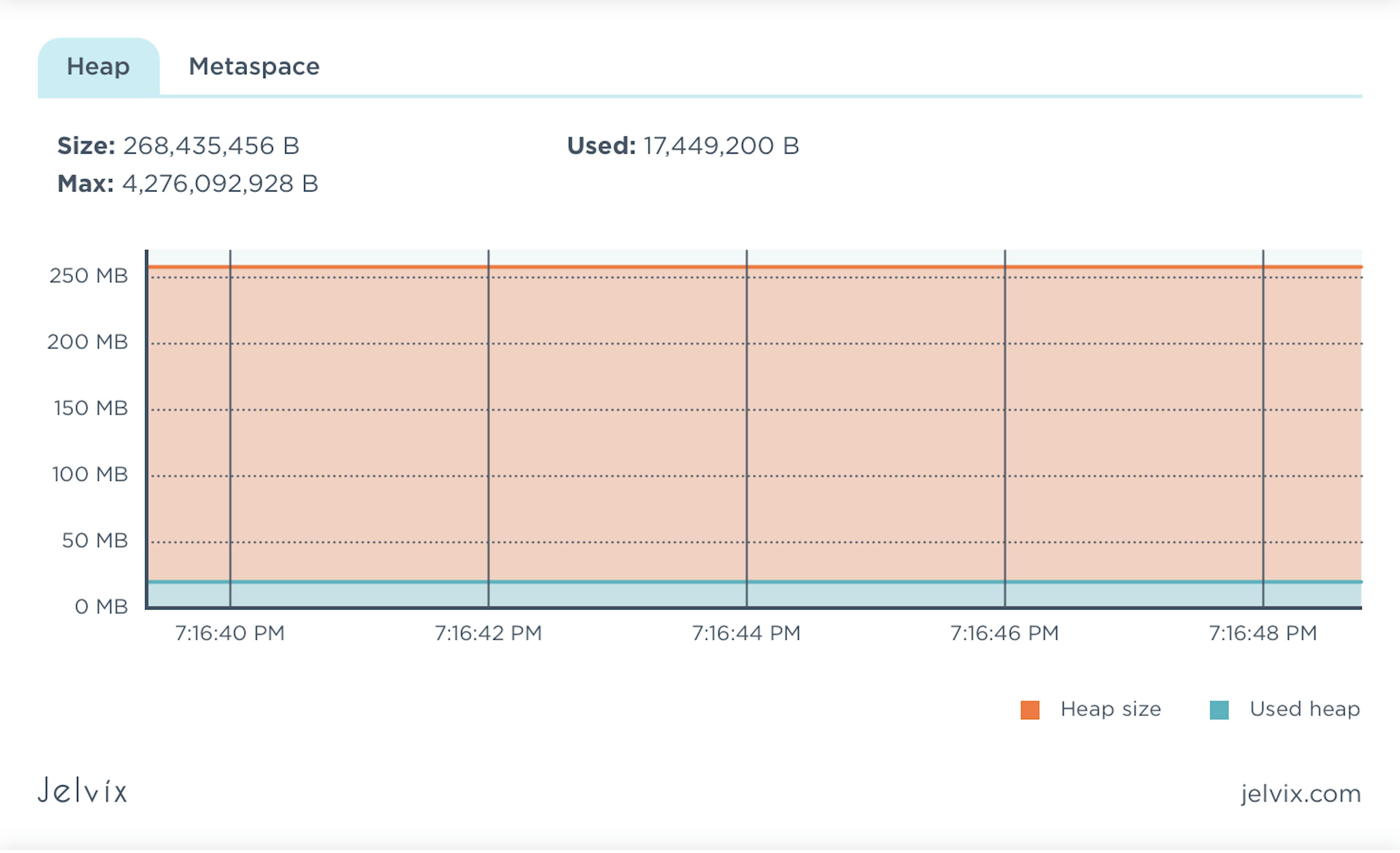Switch to the Heap tab
This screenshot has width=1400, height=853.
pos(98,67)
